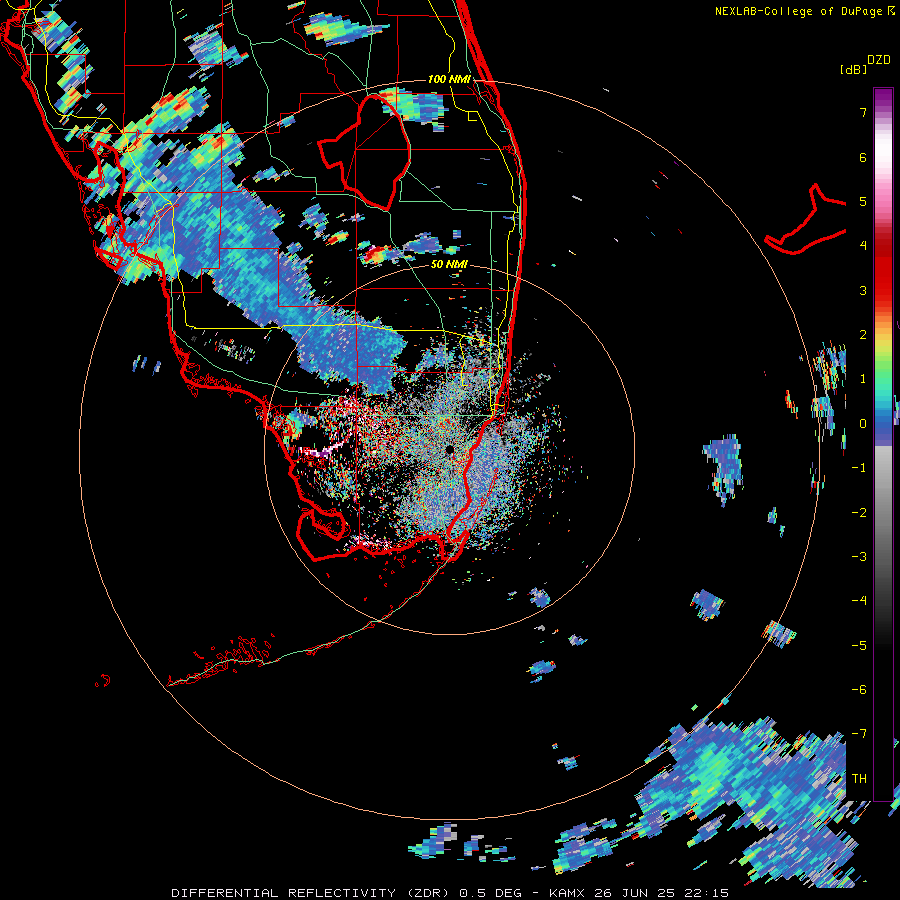Click the black radar site dot at ring center

(449, 449)
